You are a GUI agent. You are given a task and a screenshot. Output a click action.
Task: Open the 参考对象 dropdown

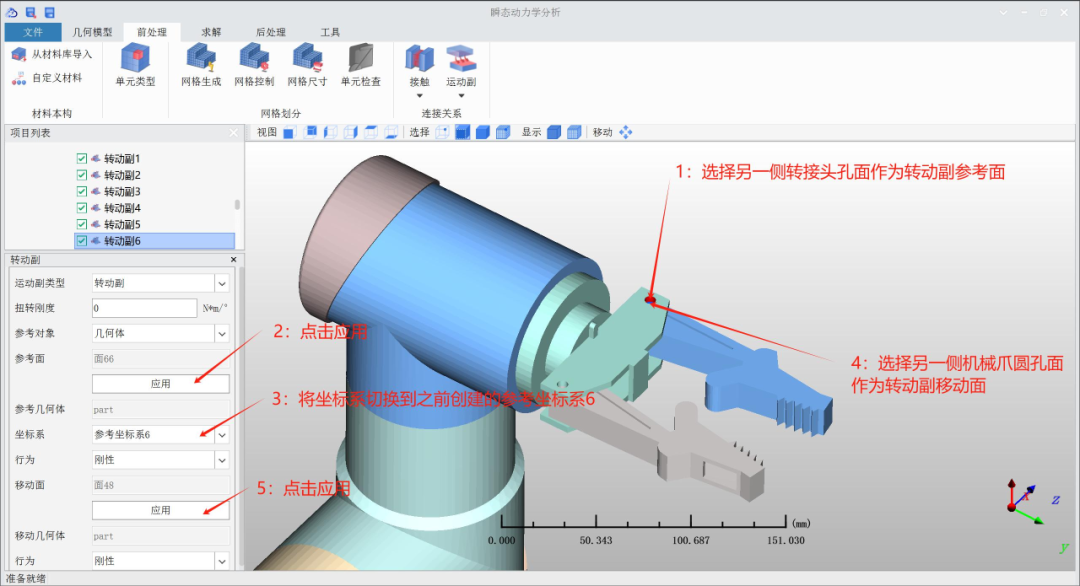pyautogui.click(x=222, y=333)
